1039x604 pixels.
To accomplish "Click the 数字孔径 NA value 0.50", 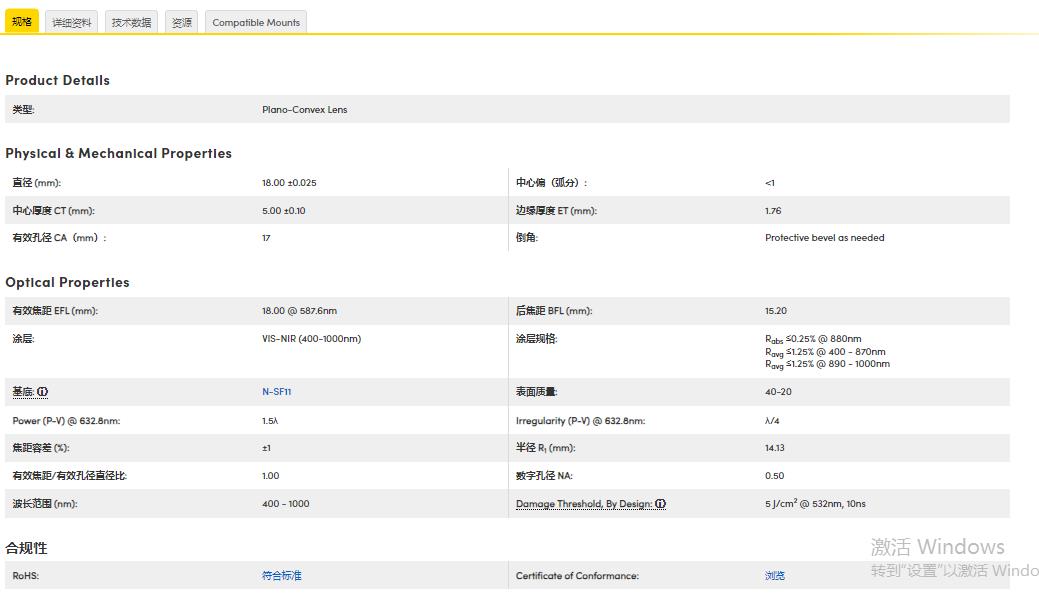I will pyautogui.click(x=774, y=476).
